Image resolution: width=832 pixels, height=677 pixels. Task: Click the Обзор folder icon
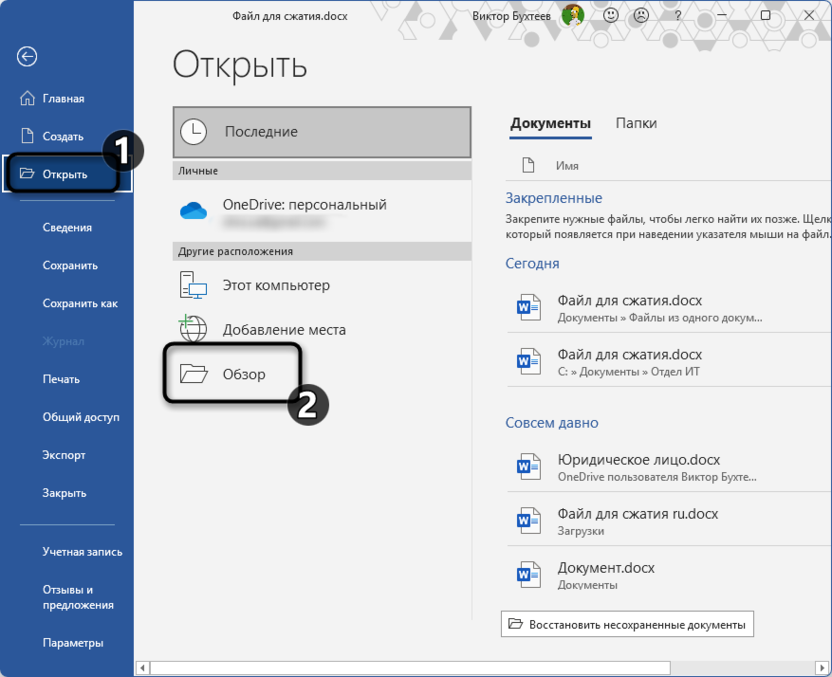click(194, 372)
